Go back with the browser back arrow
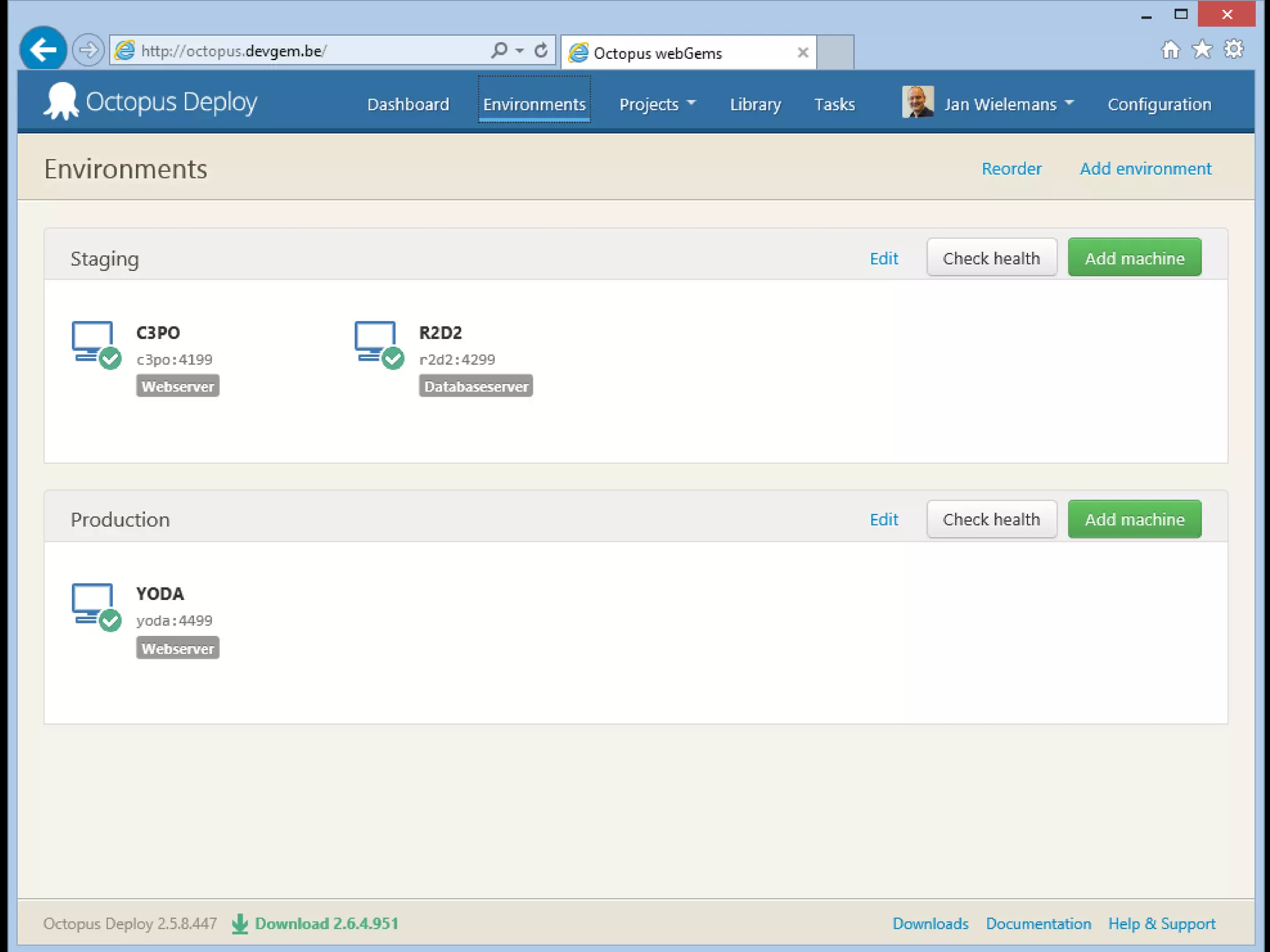The height and width of the screenshot is (952, 1270). (43, 50)
